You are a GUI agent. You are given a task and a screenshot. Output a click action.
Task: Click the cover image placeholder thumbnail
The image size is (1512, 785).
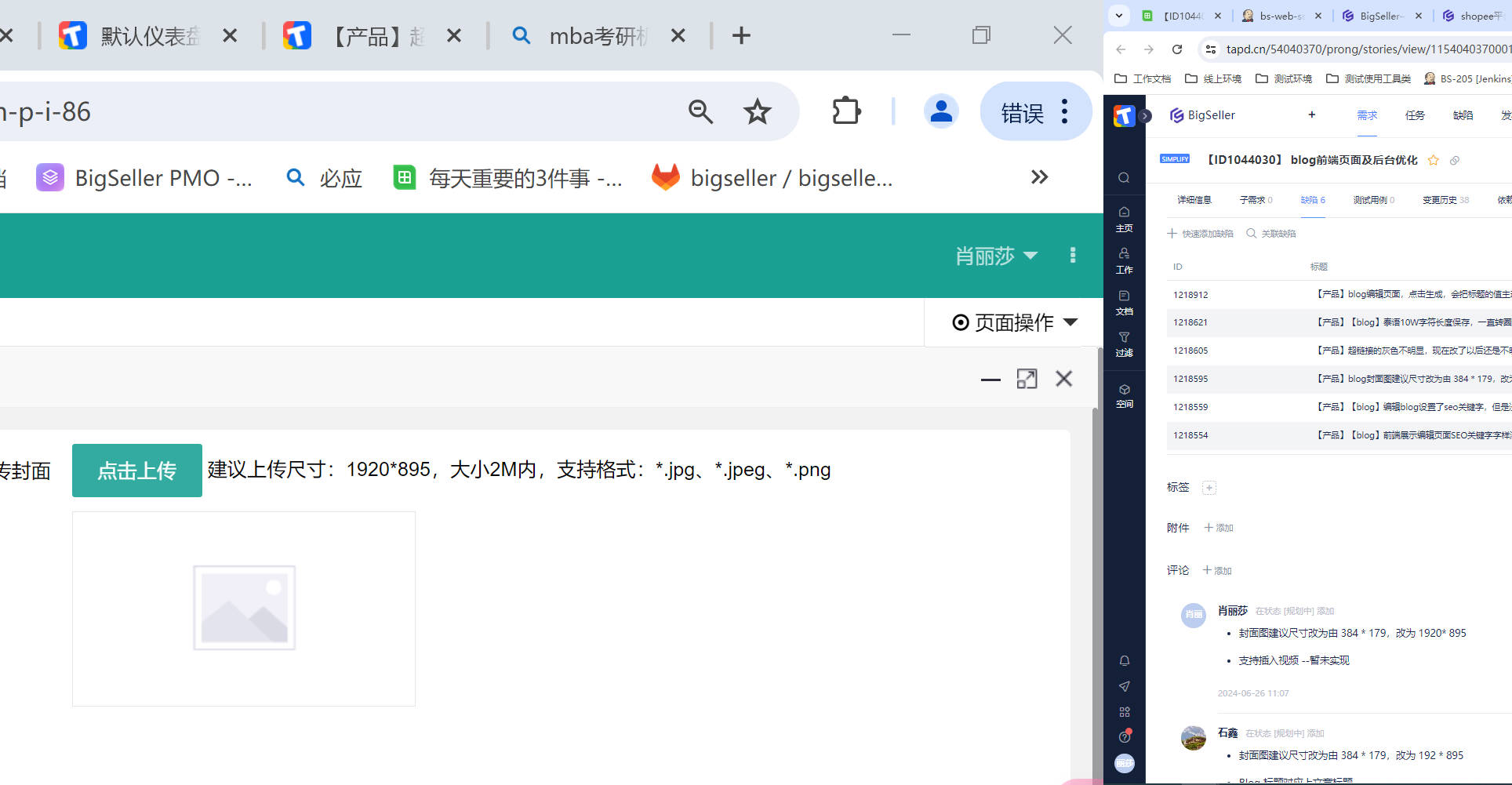(x=244, y=608)
